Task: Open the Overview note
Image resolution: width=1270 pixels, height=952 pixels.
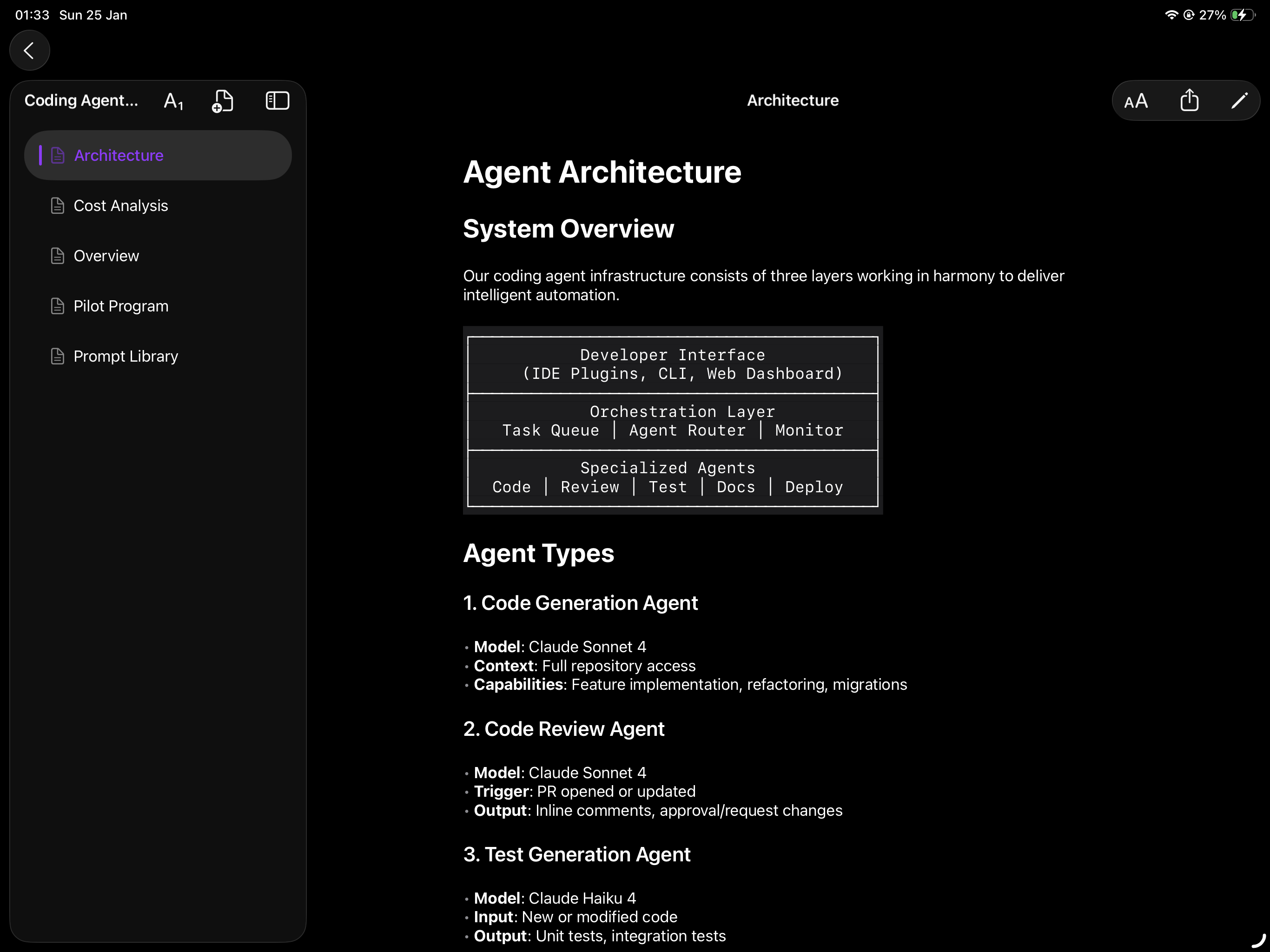Action: point(106,256)
